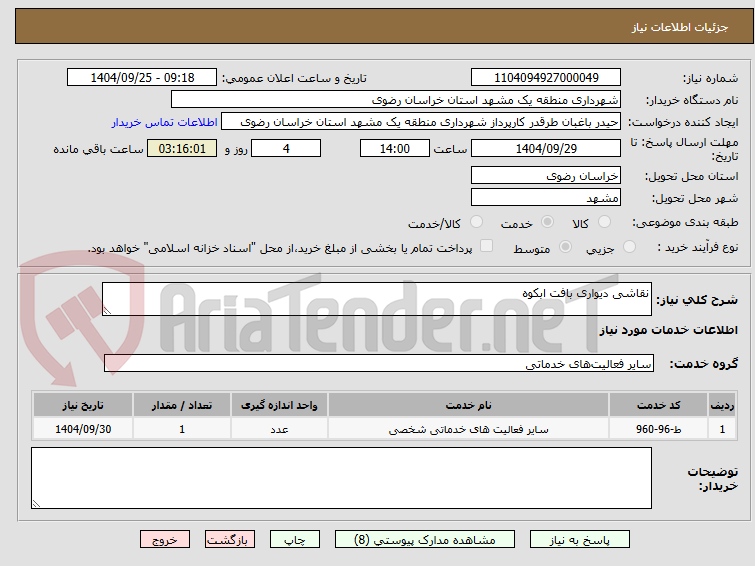Click the buyer notes text area
The width and height of the screenshot is (755, 566).
click(x=341, y=478)
